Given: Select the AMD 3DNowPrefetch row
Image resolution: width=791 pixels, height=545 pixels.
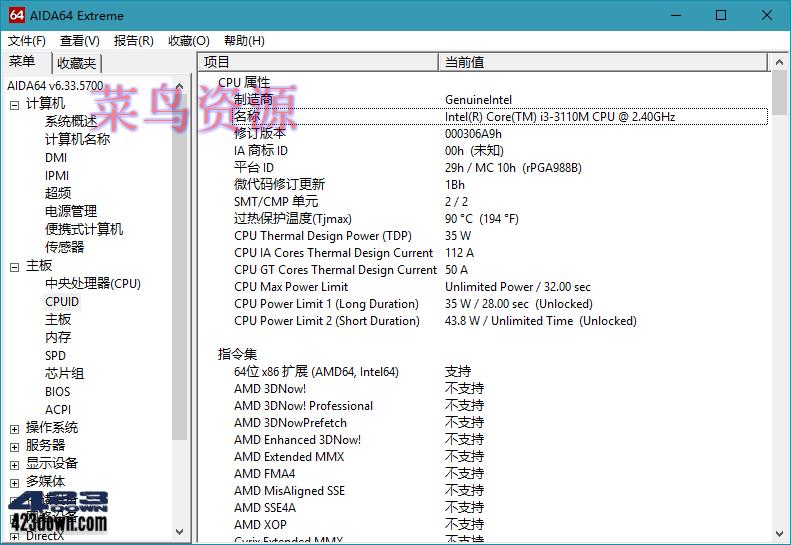Looking at the screenshot, I should tap(499, 422).
